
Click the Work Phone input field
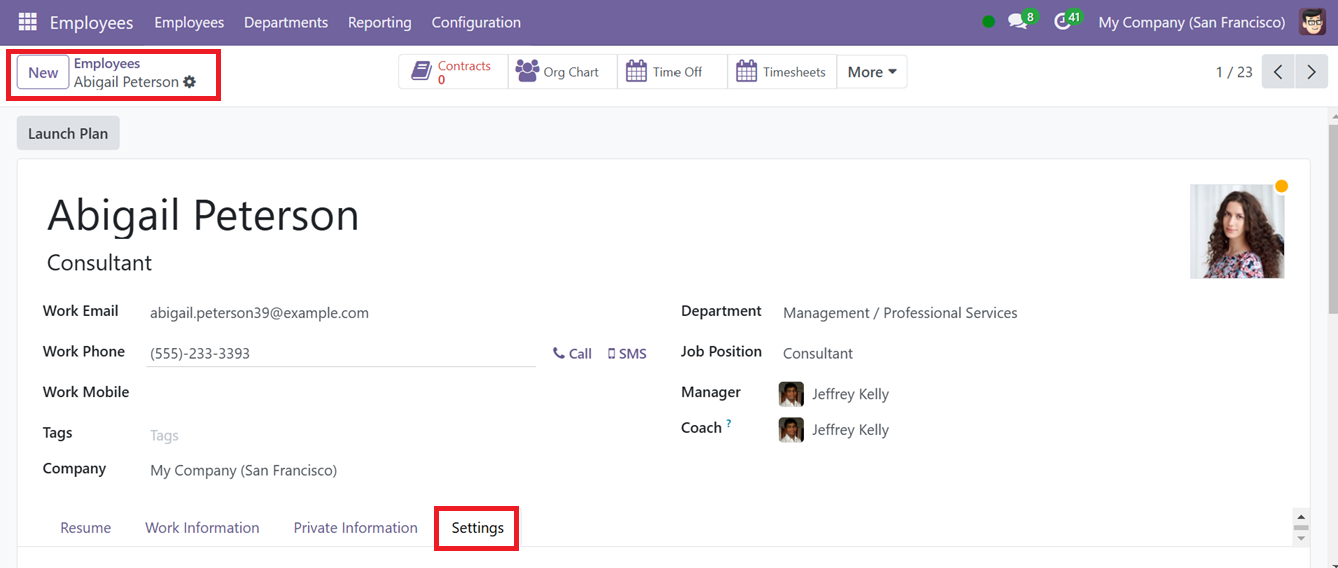point(341,353)
